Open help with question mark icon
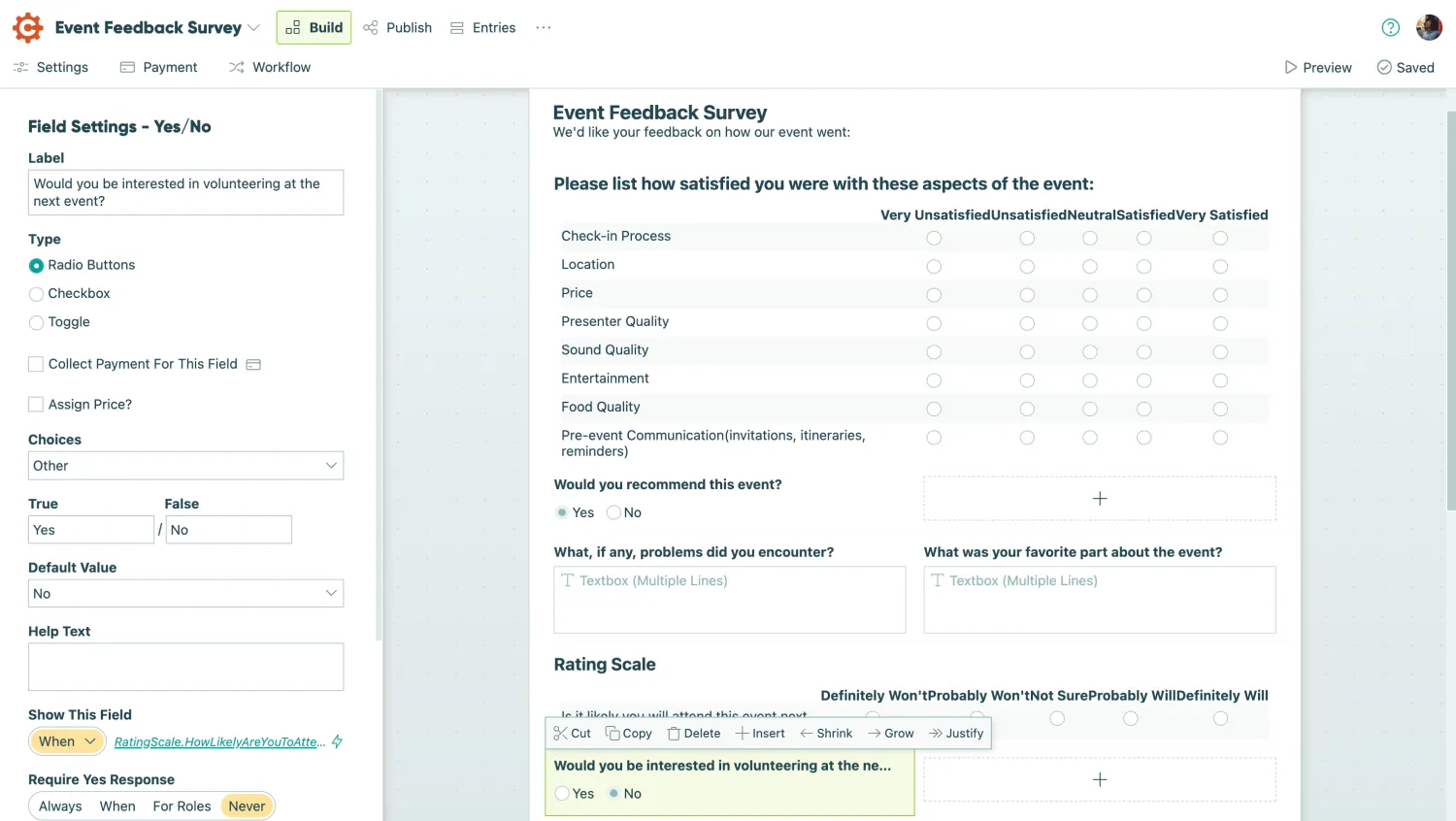This screenshot has width=1456, height=821. click(1390, 27)
